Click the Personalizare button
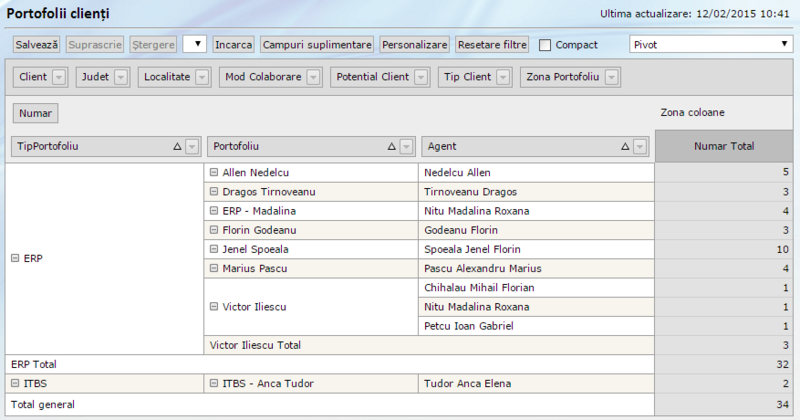800x420 pixels. pyautogui.click(x=414, y=45)
